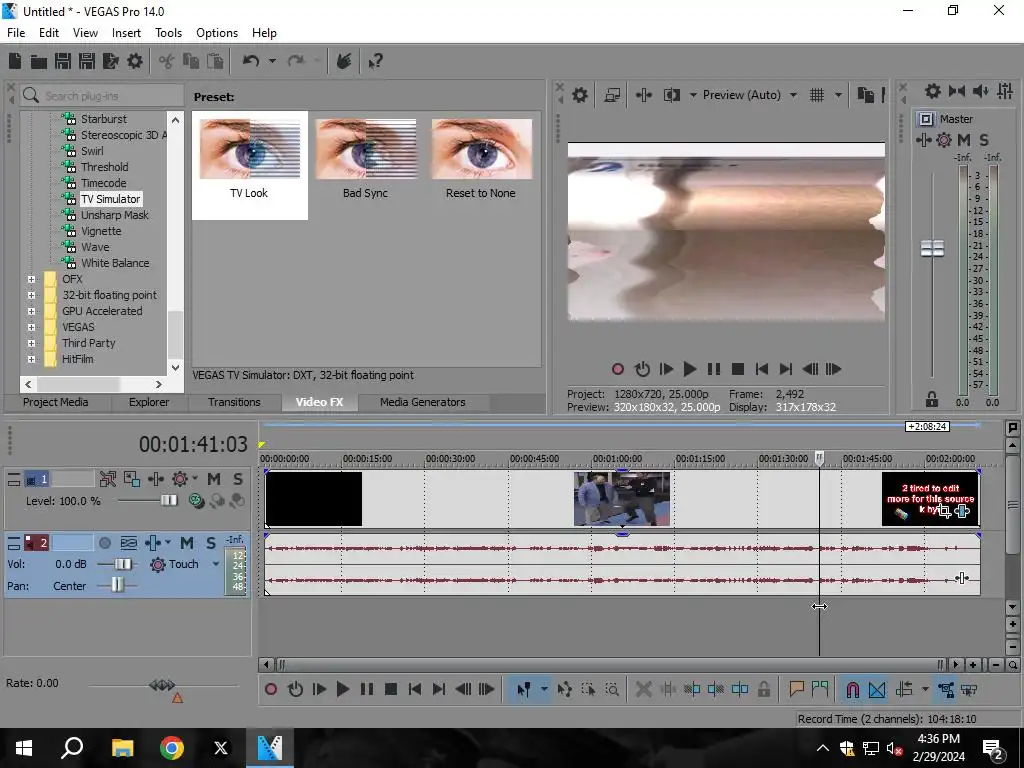Switch to the Media Generators tab
Viewport: 1024px width, 768px height.
pyautogui.click(x=423, y=402)
